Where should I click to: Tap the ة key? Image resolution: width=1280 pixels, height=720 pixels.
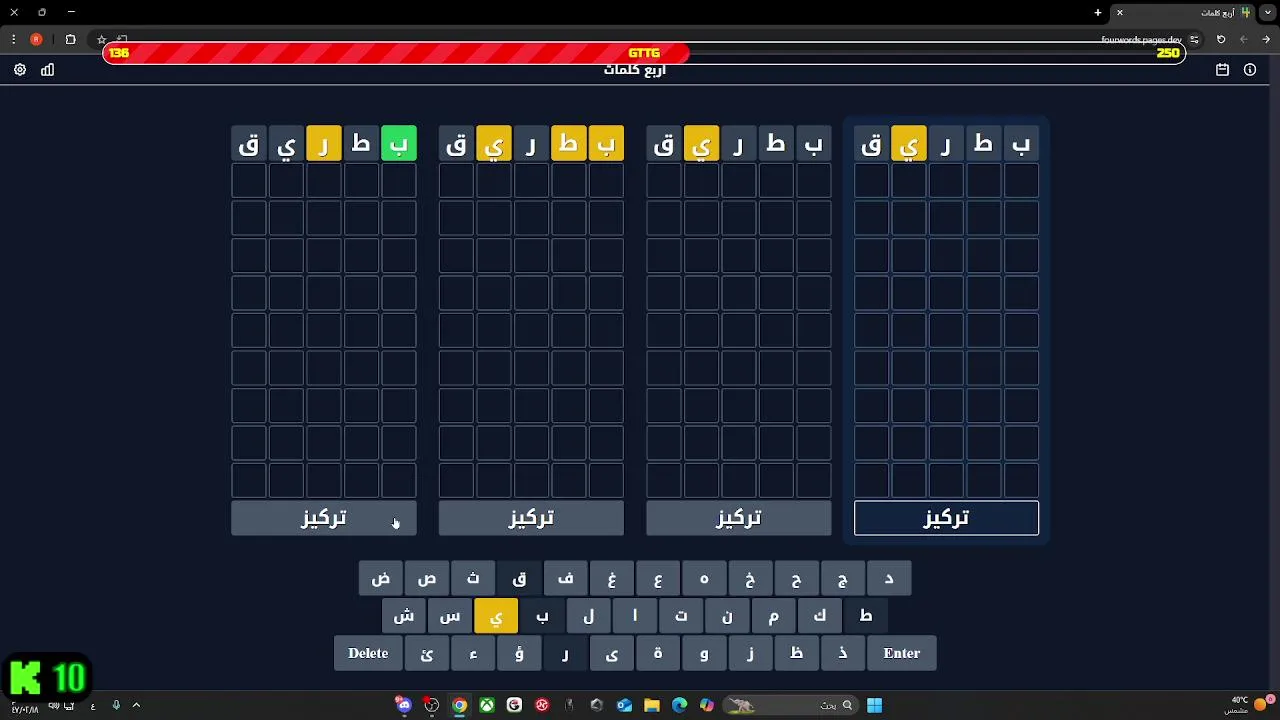(x=658, y=653)
